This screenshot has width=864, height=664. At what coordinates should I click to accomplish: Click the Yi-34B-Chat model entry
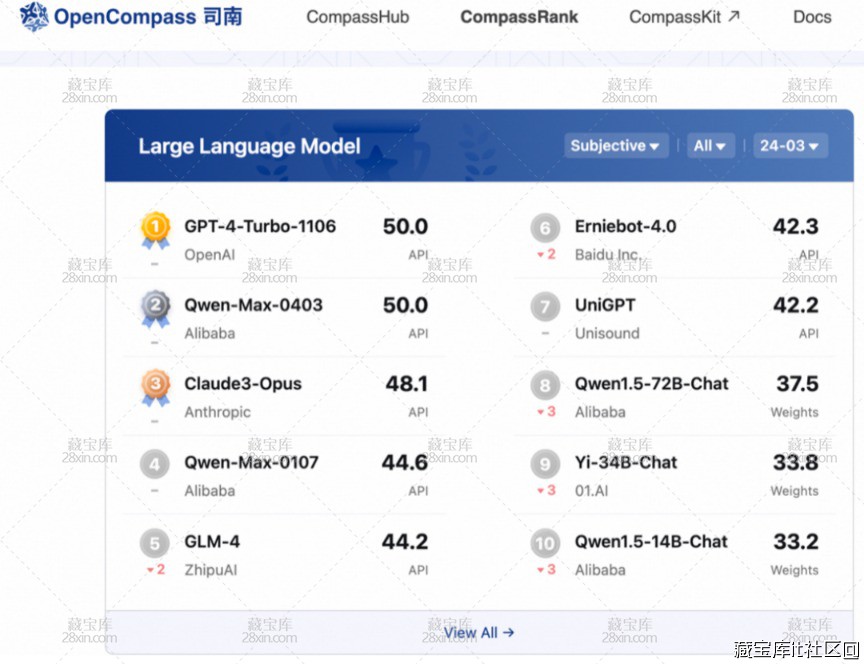click(626, 463)
